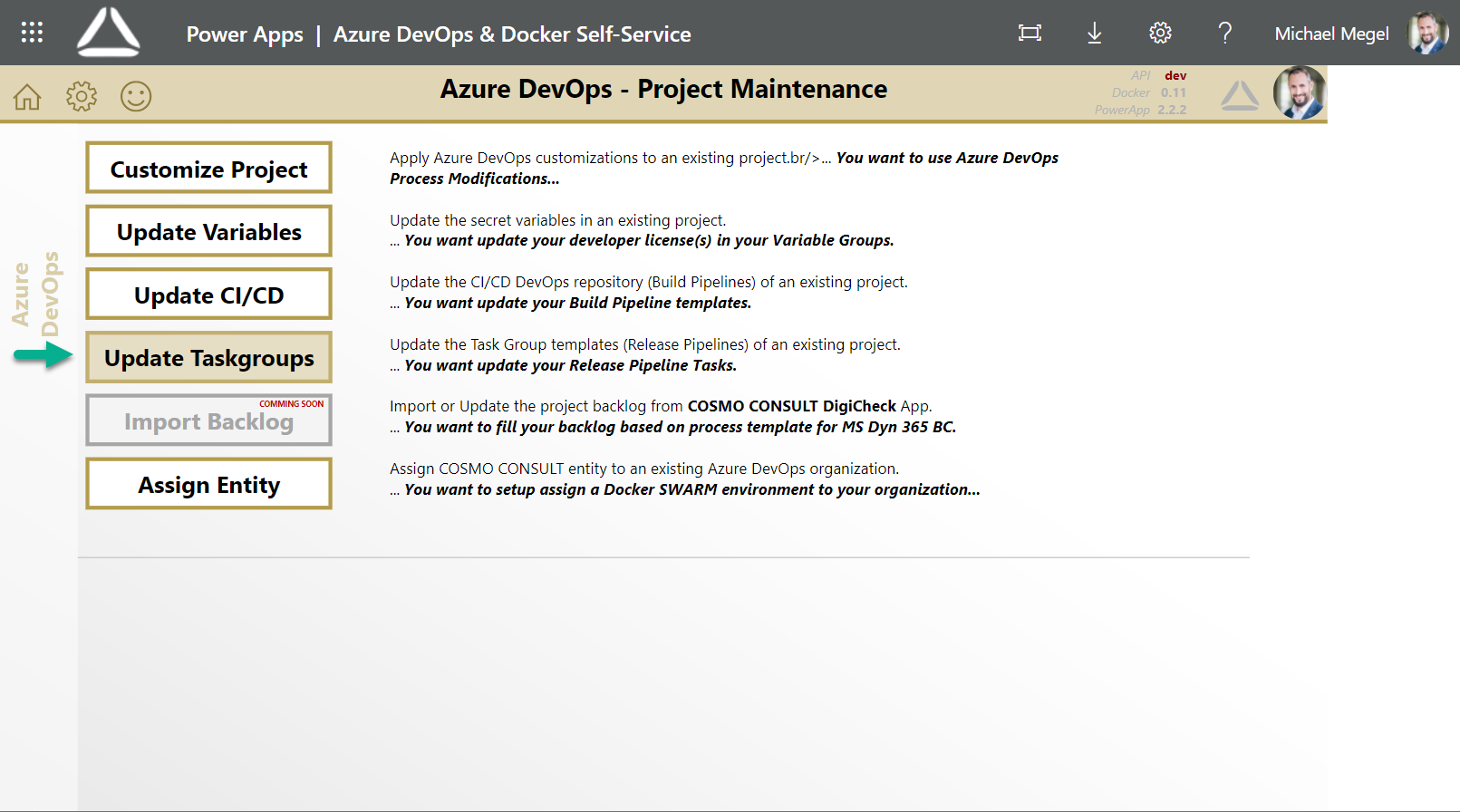1460x812 pixels.
Task: Click the Michael Megel user name
Action: (1331, 34)
